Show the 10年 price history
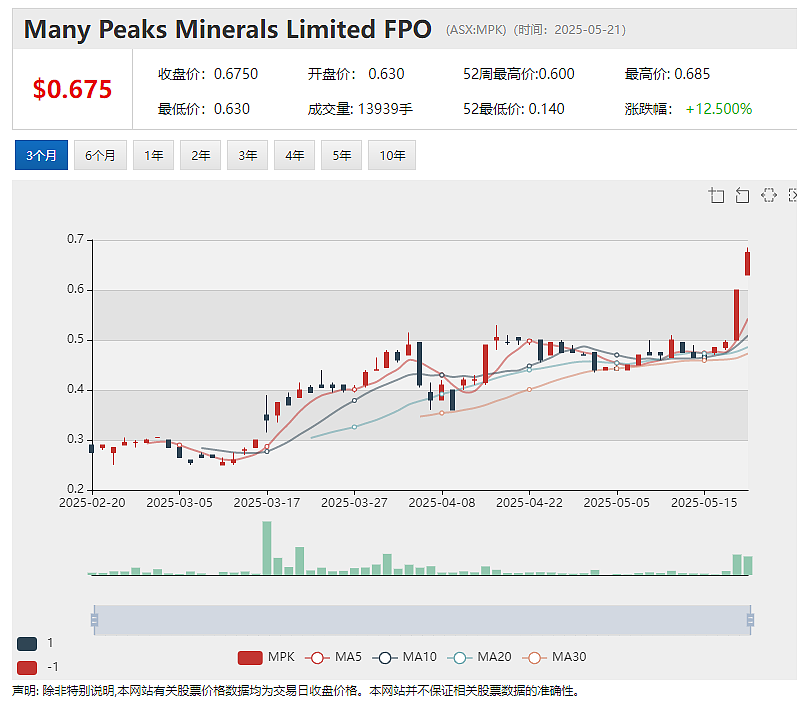This screenshot has width=811, height=705. click(x=392, y=155)
